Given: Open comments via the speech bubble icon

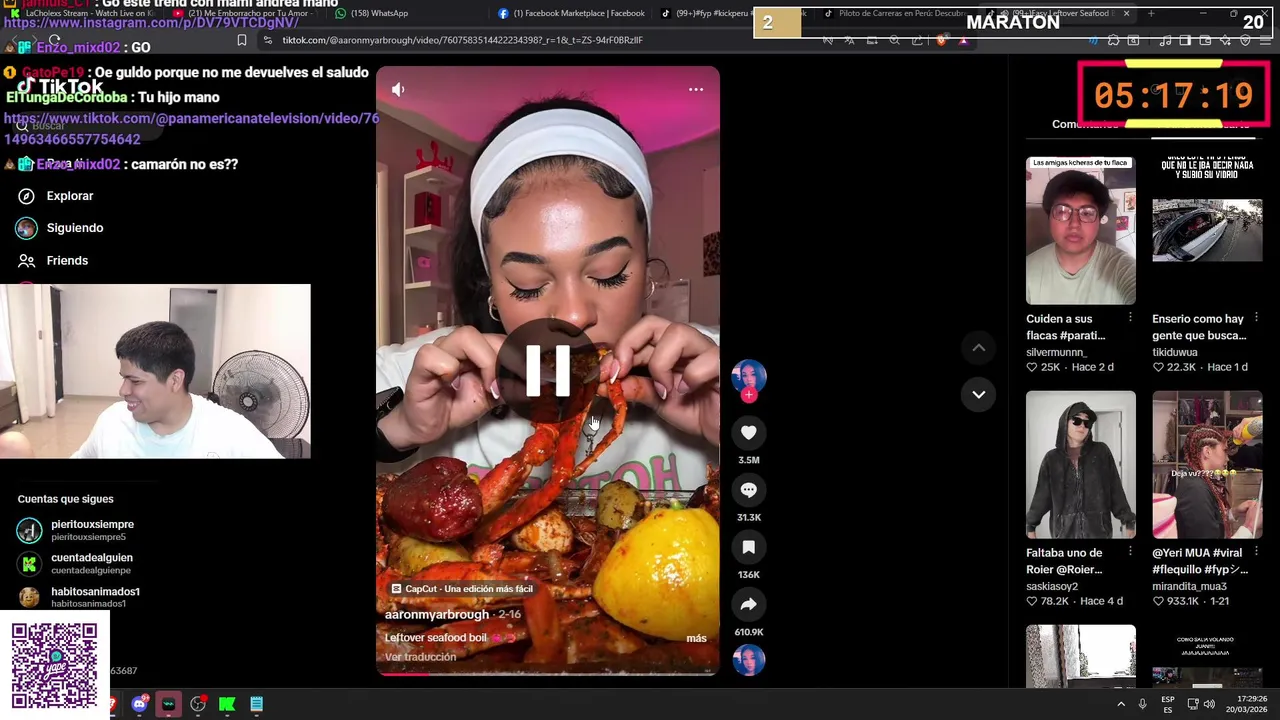Looking at the screenshot, I should click(748, 490).
